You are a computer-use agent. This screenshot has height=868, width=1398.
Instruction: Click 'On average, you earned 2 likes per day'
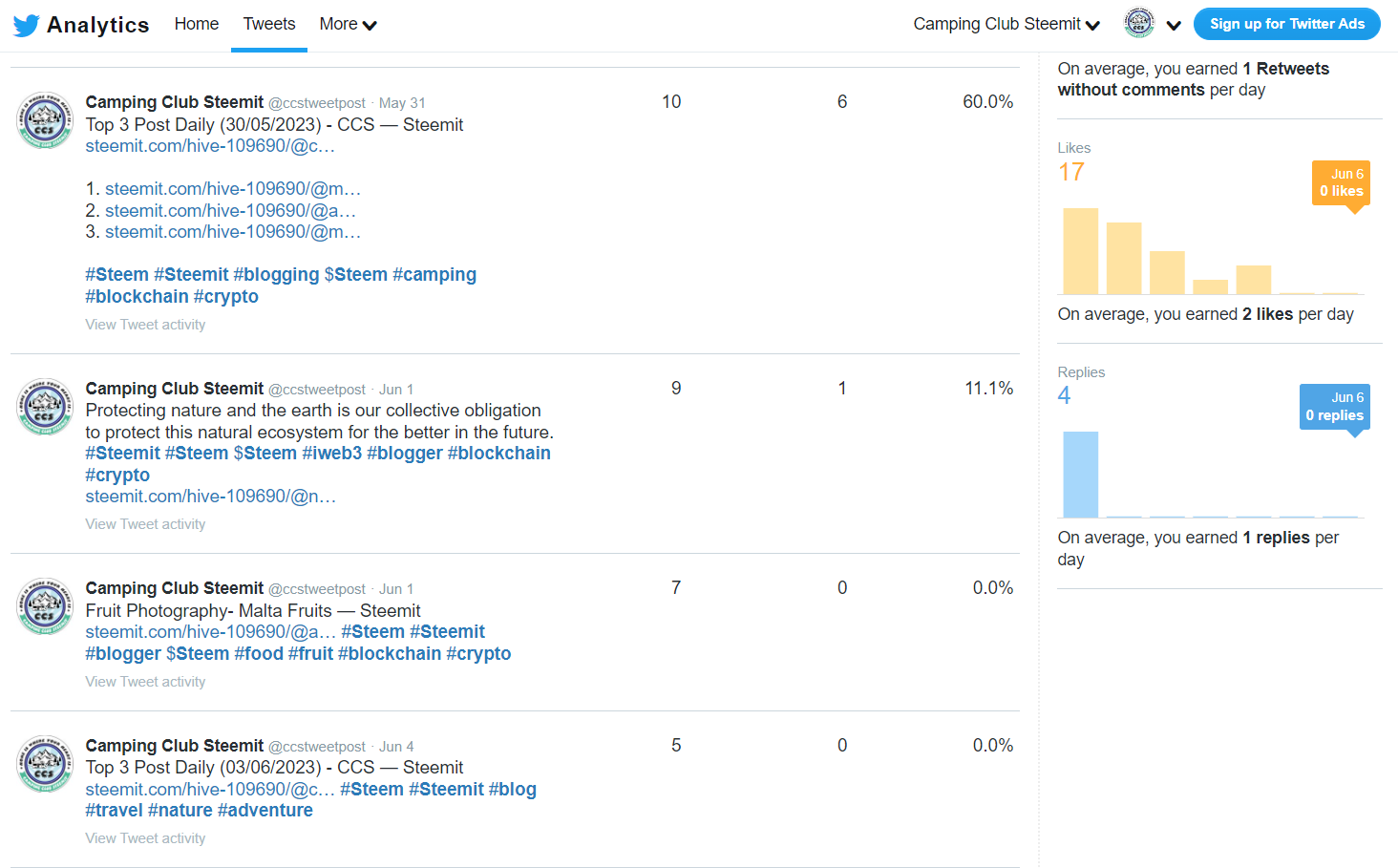(x=1206, y=314)
